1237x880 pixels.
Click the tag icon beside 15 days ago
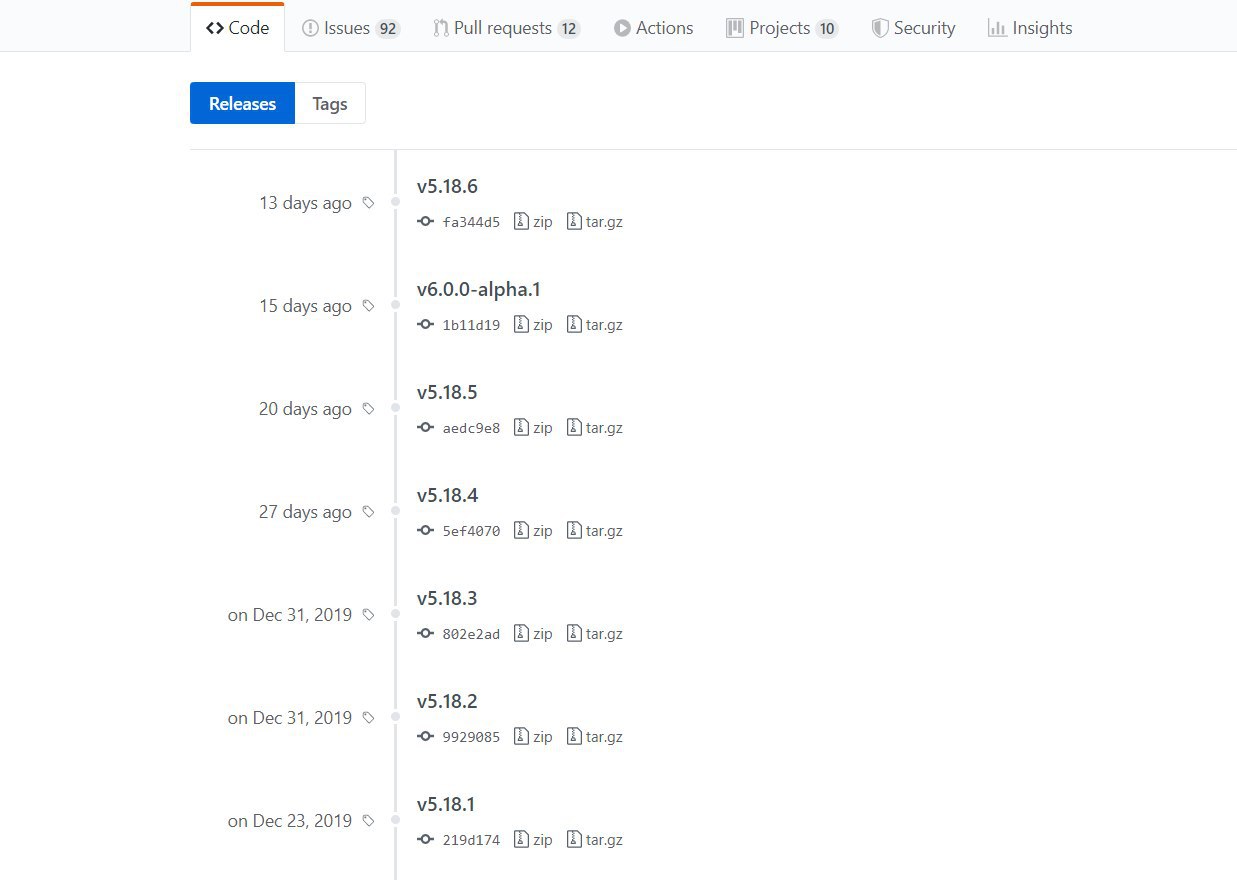(x=368, y=306)
